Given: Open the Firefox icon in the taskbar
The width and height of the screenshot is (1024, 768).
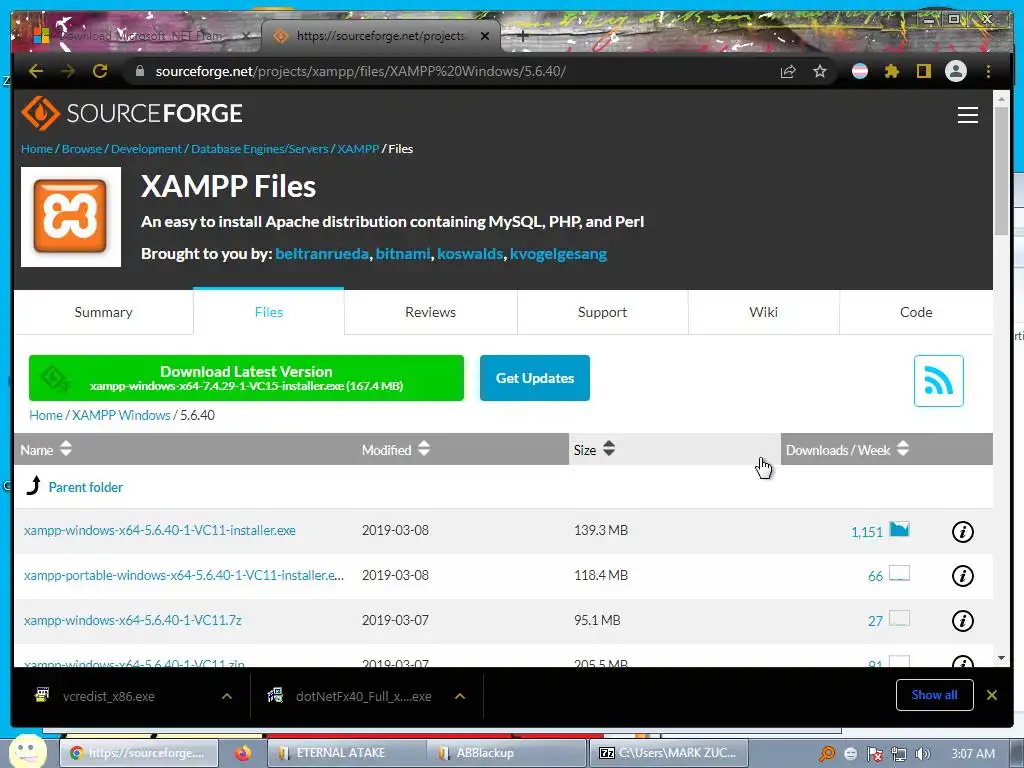Looking at the screenshot, I should 243,753.
